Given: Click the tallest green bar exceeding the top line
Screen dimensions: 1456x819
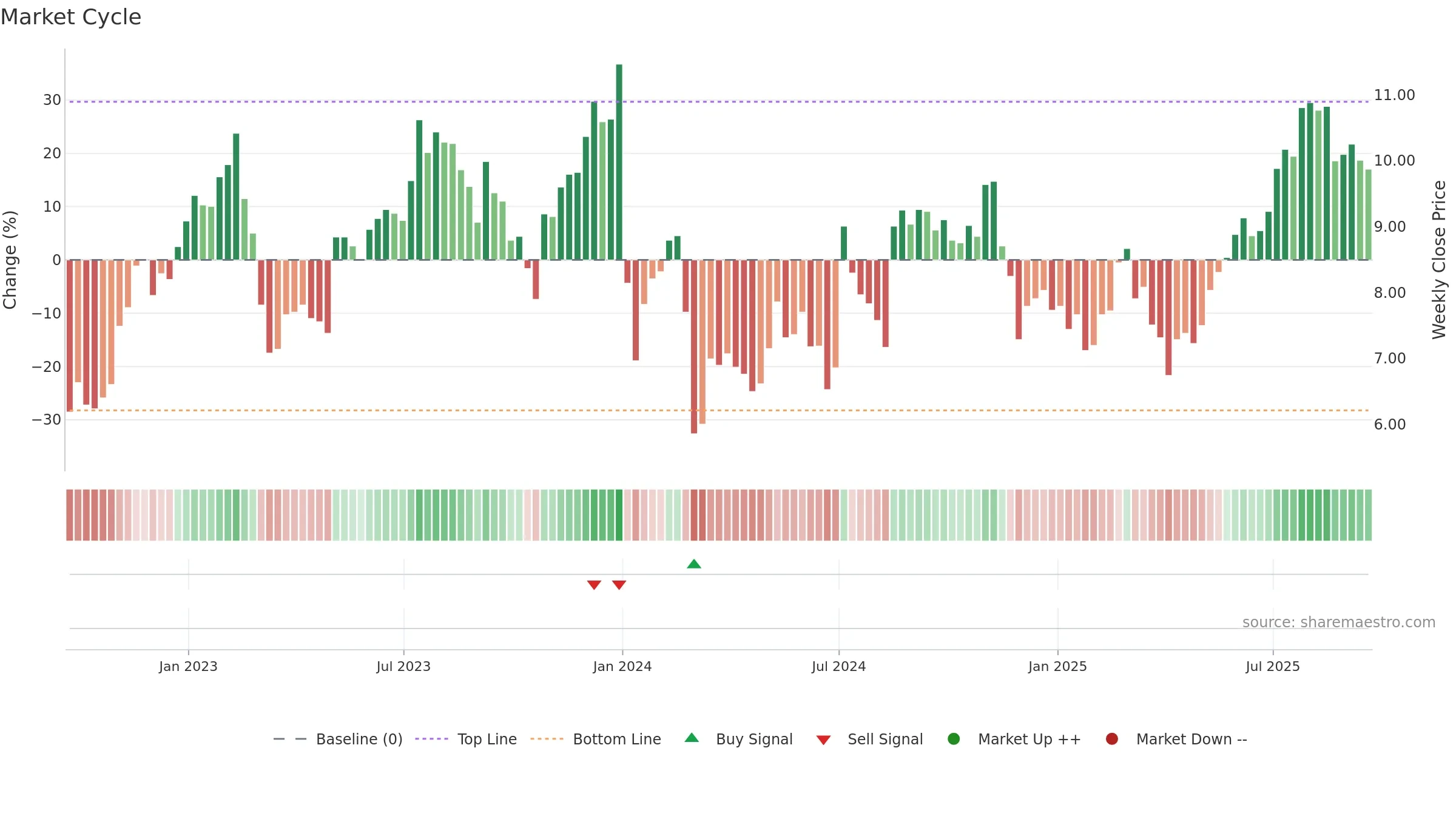Looking at the screenshot, I should click(x=619, y=162).
